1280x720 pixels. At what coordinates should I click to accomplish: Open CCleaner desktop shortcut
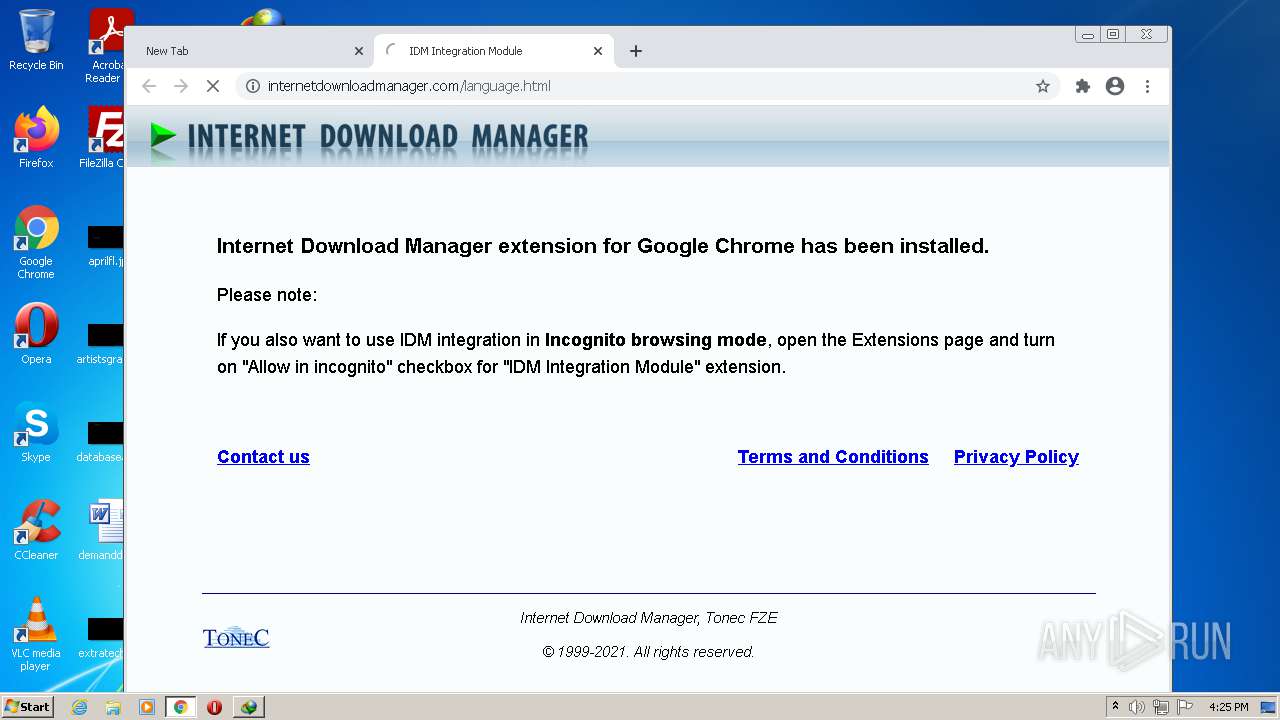(x=36, y=530)
